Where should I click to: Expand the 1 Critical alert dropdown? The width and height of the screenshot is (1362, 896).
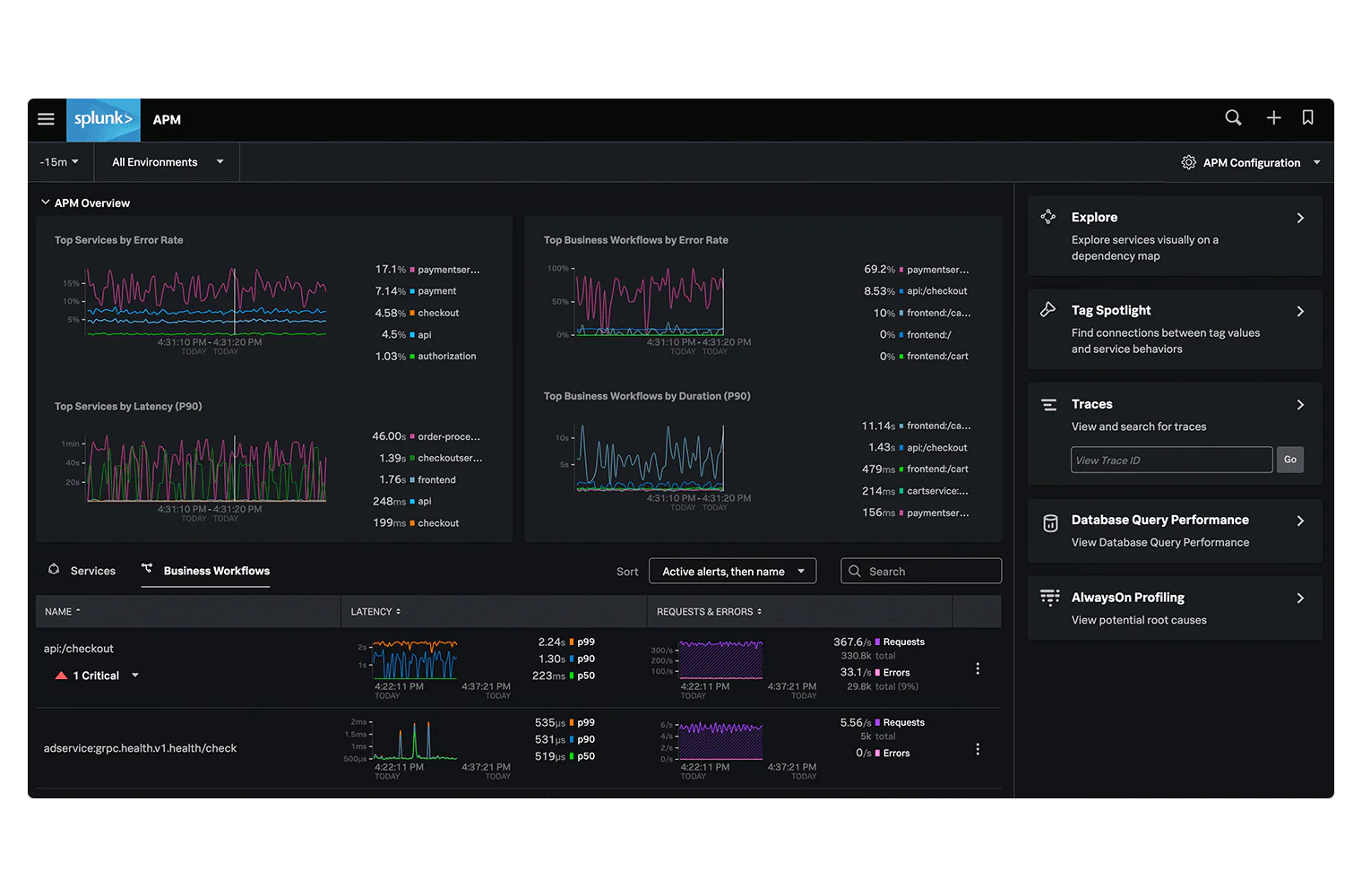pos(134,675)
